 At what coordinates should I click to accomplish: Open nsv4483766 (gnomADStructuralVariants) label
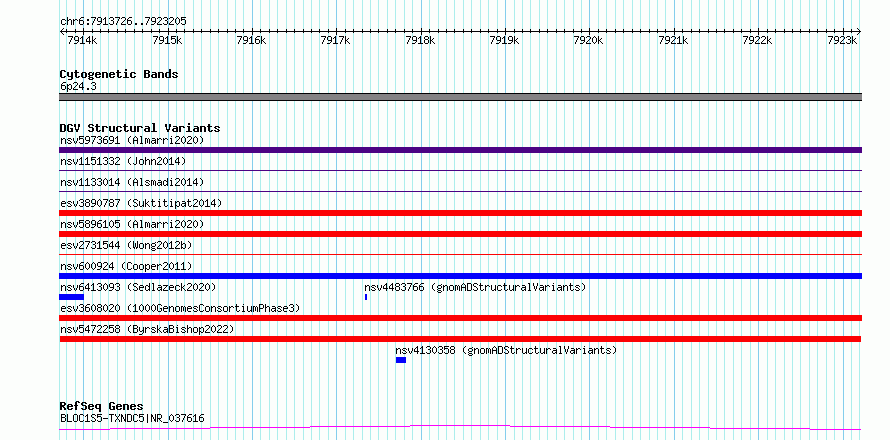pyautogui.click(x=475, y=287)
